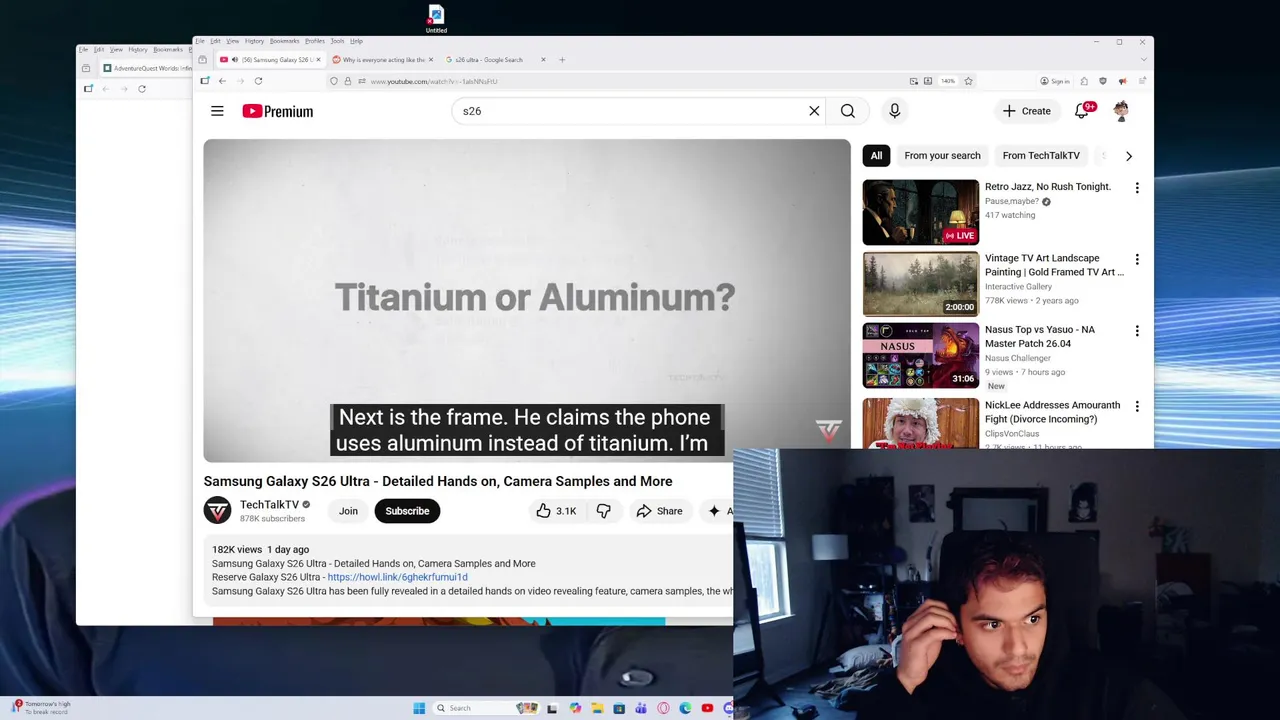Image resolution: width=1280 pixels, height=720 pixels.
Task: Open the howl.link reserve link
Action: tap(397, 577)
